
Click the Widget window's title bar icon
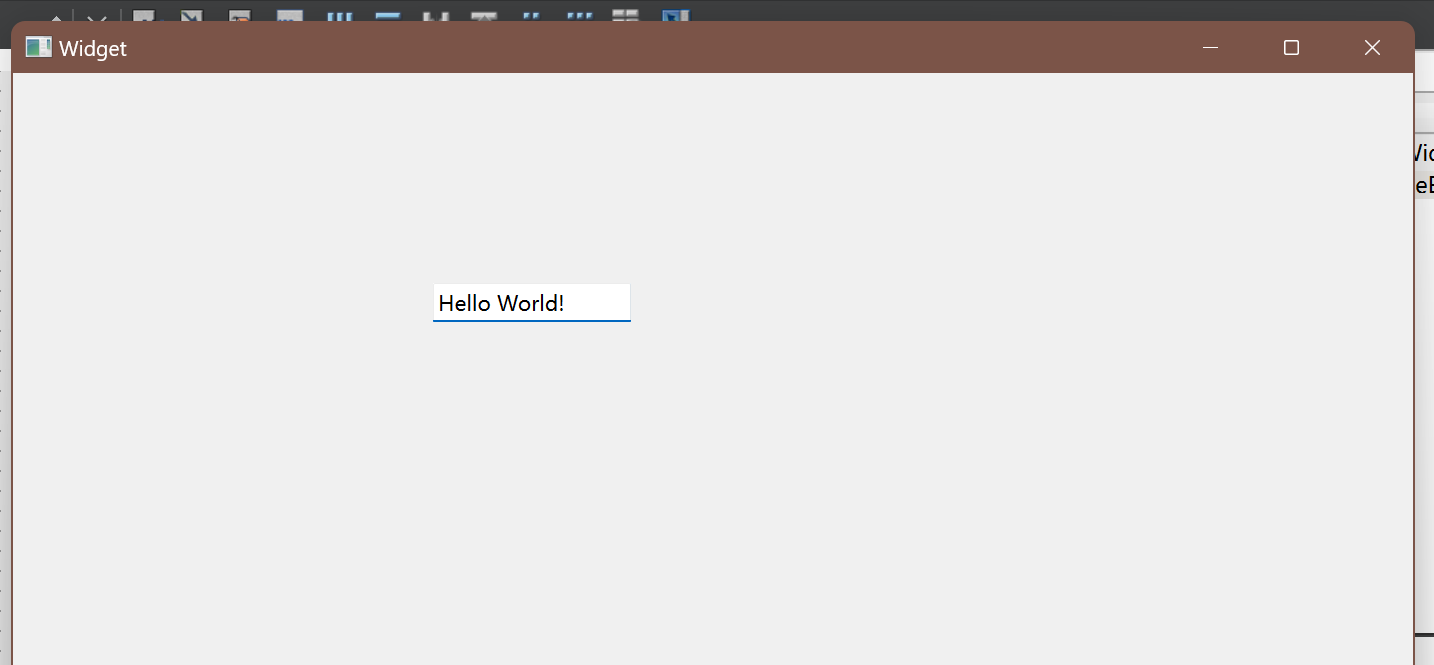(38, 47)
